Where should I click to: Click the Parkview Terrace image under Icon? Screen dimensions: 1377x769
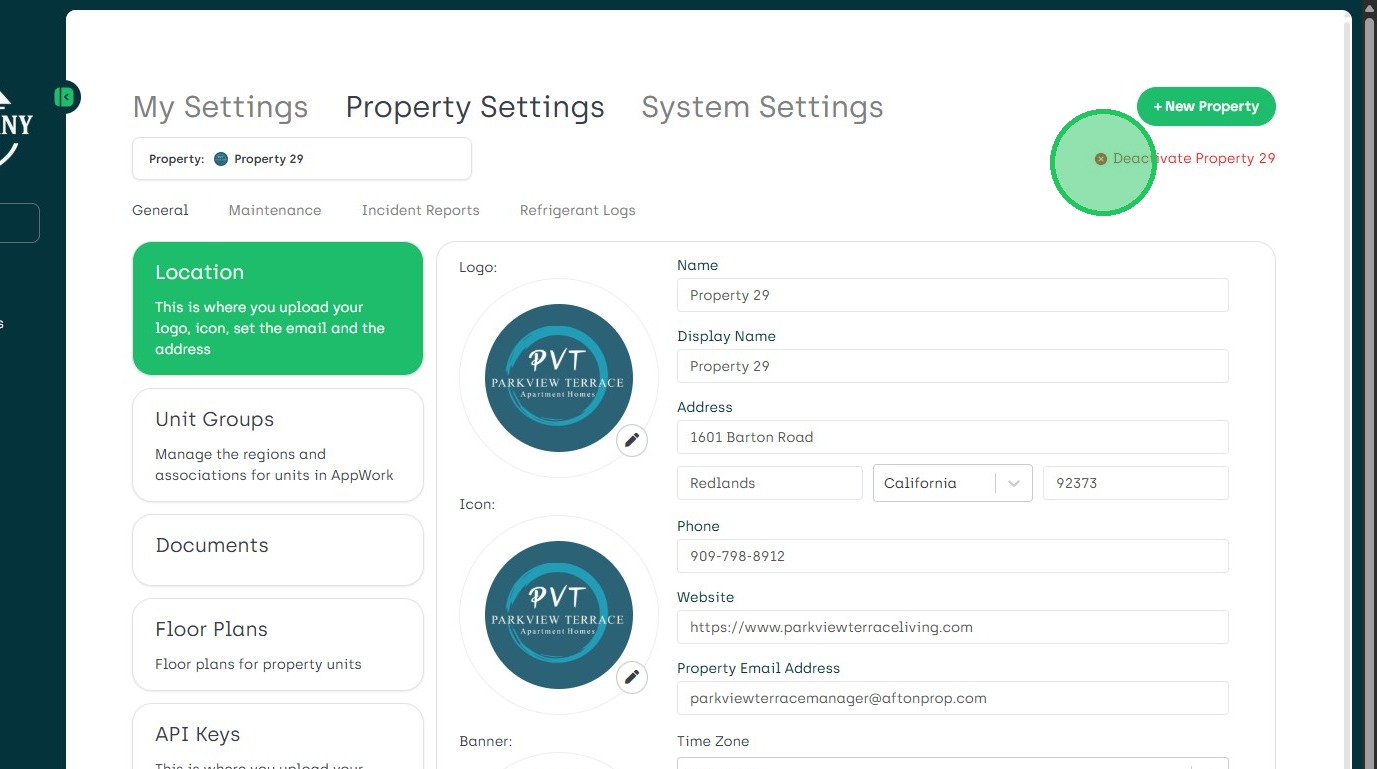pos(559,615)
